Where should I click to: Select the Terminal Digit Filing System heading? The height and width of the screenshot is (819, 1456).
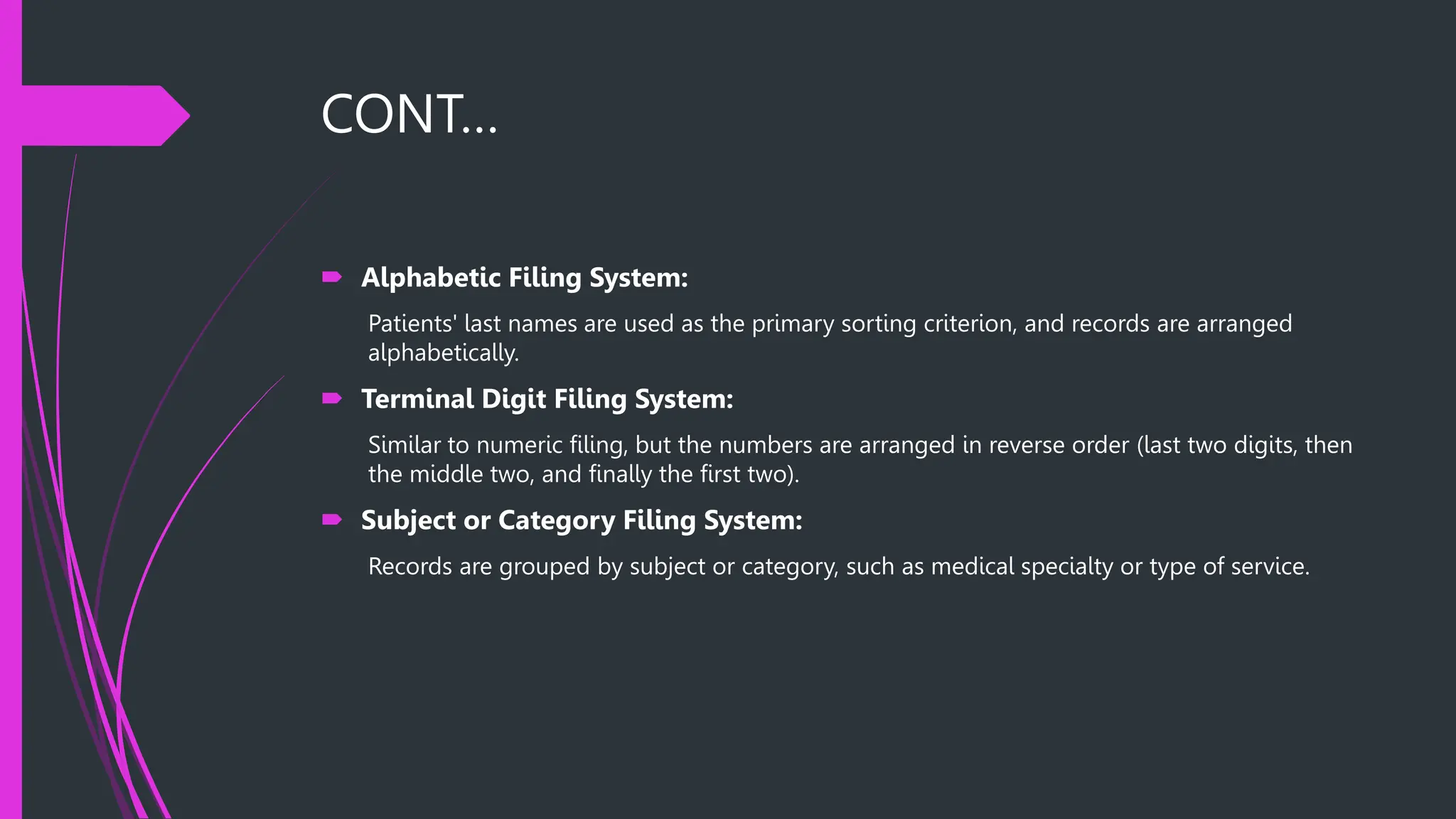pyautogui.click(x=547, y=399)
